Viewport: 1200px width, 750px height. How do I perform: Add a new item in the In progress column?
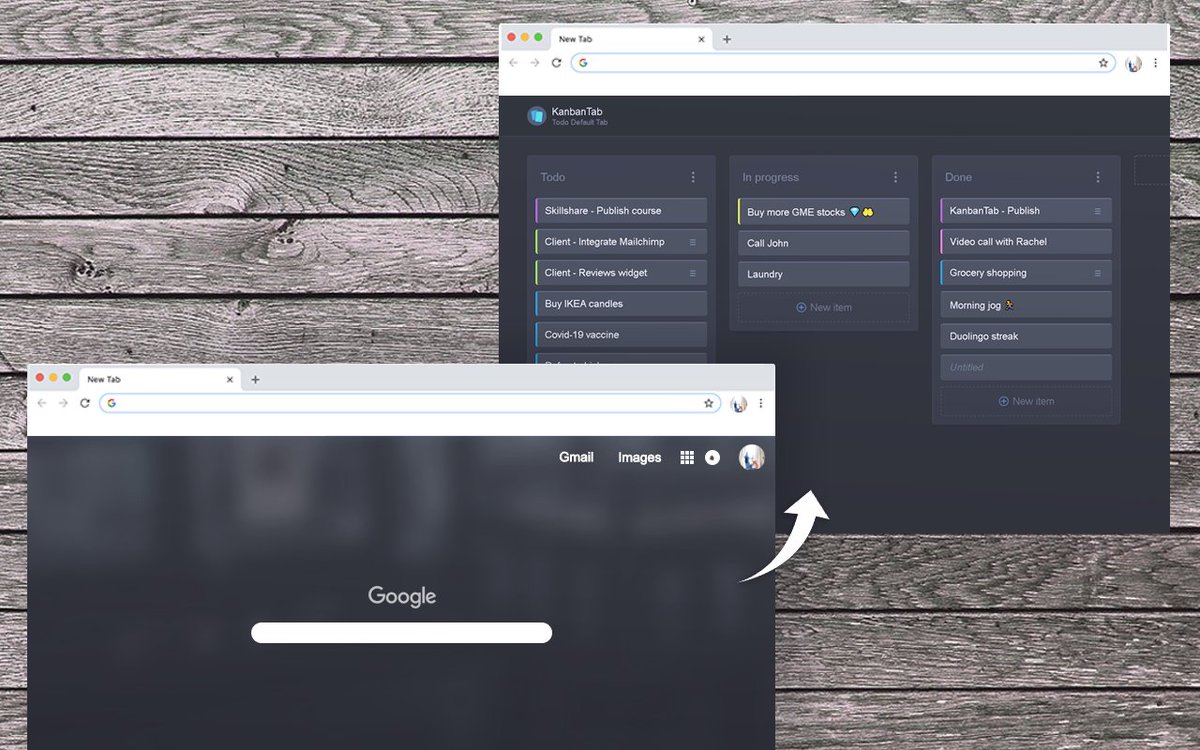pyautogui.click(x=823, y=307)
